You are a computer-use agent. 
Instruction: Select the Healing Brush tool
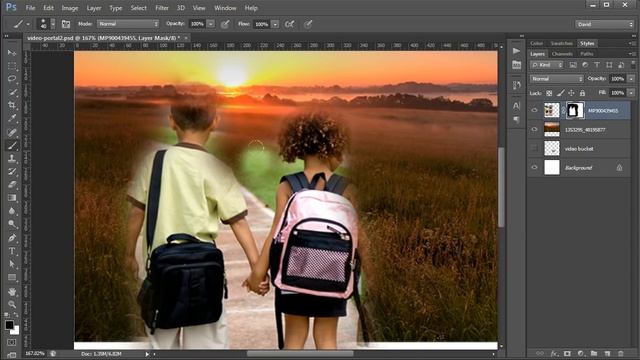click(12, 132)
